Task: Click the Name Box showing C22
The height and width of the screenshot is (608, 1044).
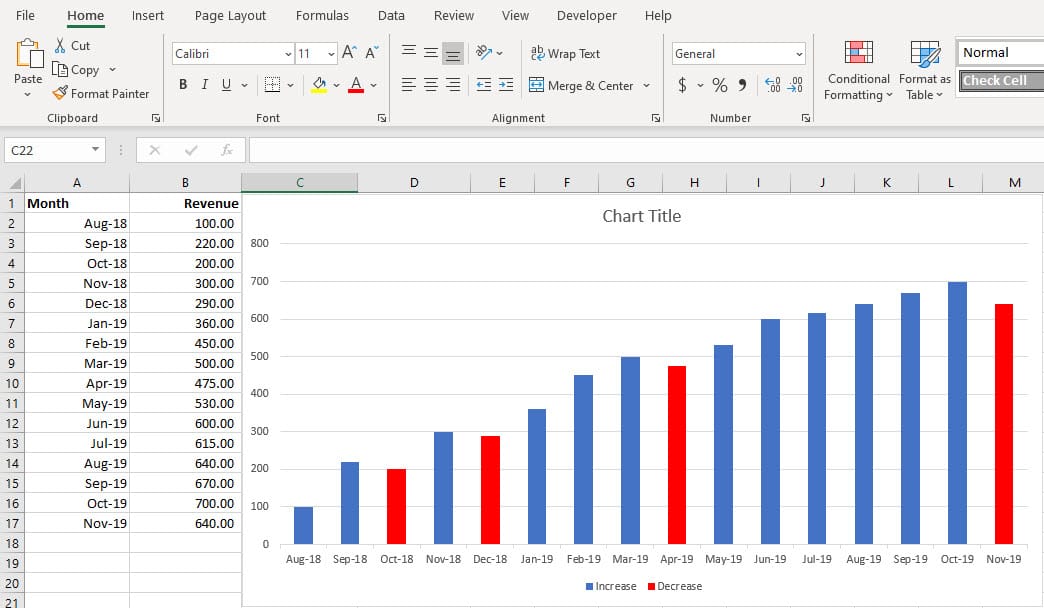Action: (x=47, y=150)
